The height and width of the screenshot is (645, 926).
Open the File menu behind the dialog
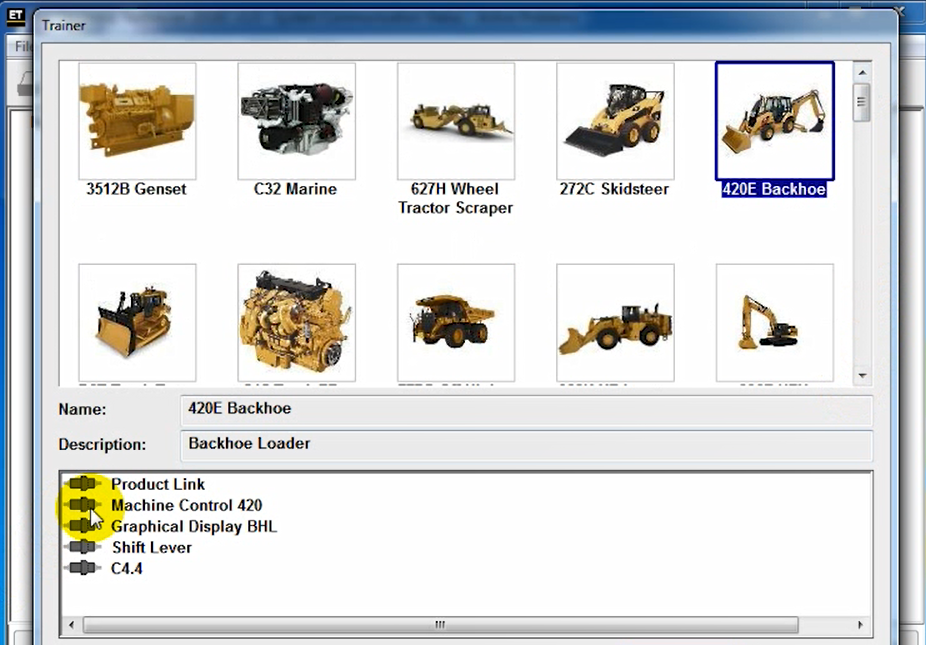coord(22,47)
